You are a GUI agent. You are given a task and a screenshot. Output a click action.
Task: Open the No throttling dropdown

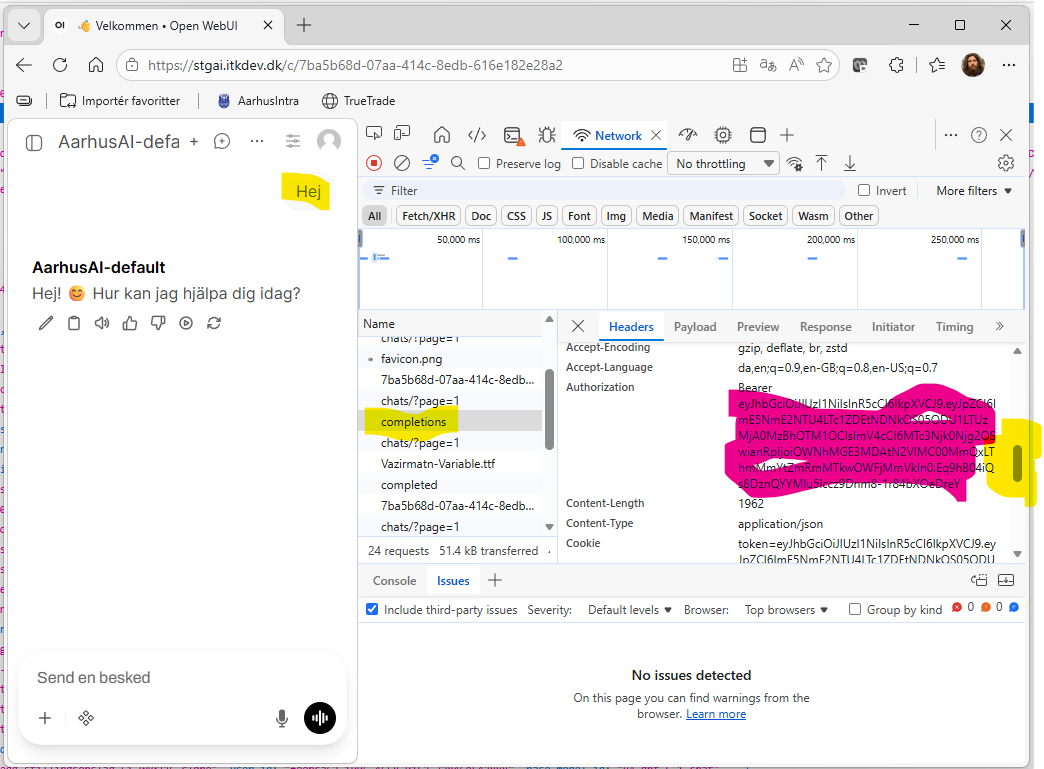coord(724,164)
